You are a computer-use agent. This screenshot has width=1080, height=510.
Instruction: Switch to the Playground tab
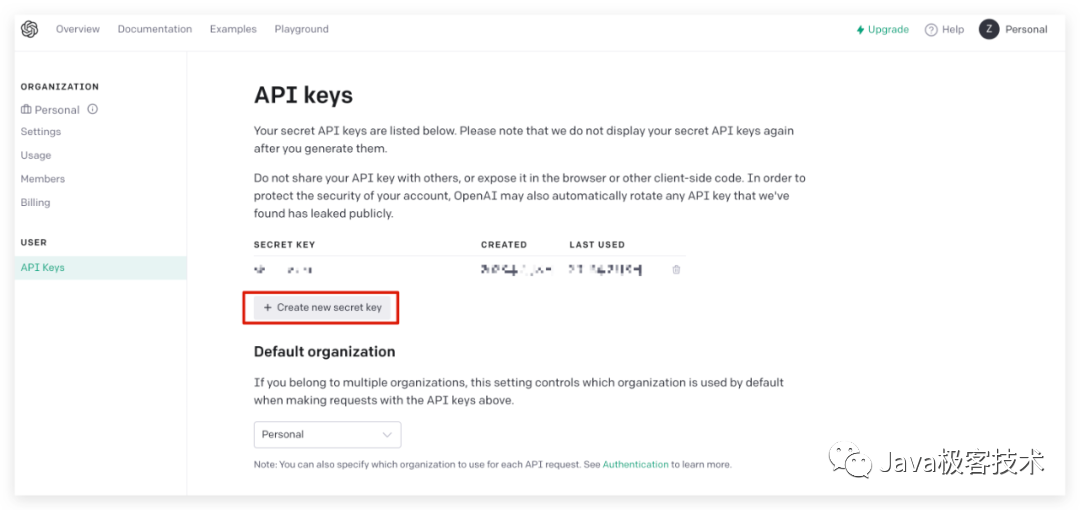[x=301, y=29]
